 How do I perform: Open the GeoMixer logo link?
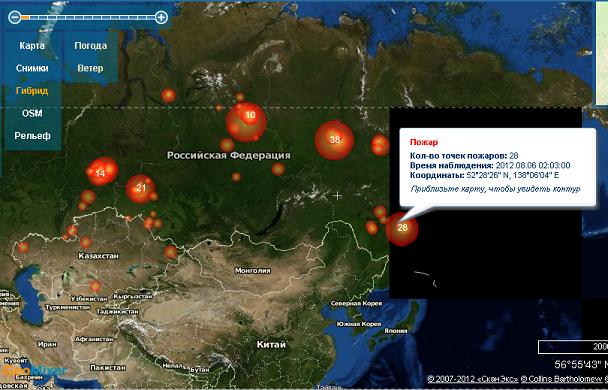pos(35,371)
